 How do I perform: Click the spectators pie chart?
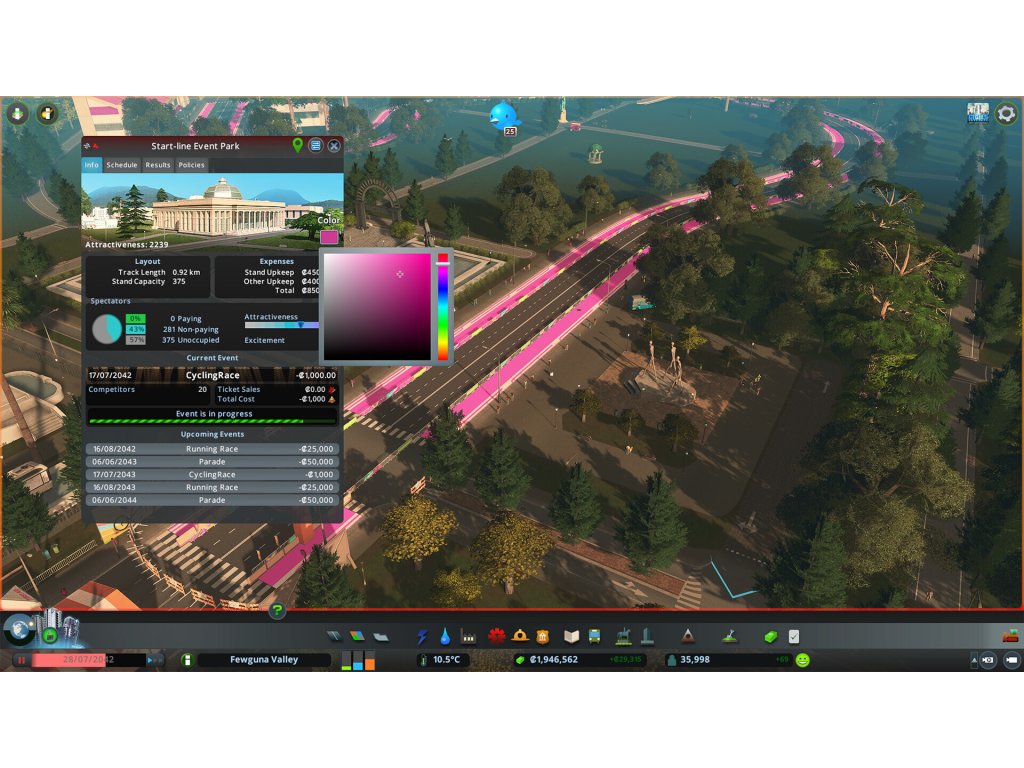(x=106, y=328)
